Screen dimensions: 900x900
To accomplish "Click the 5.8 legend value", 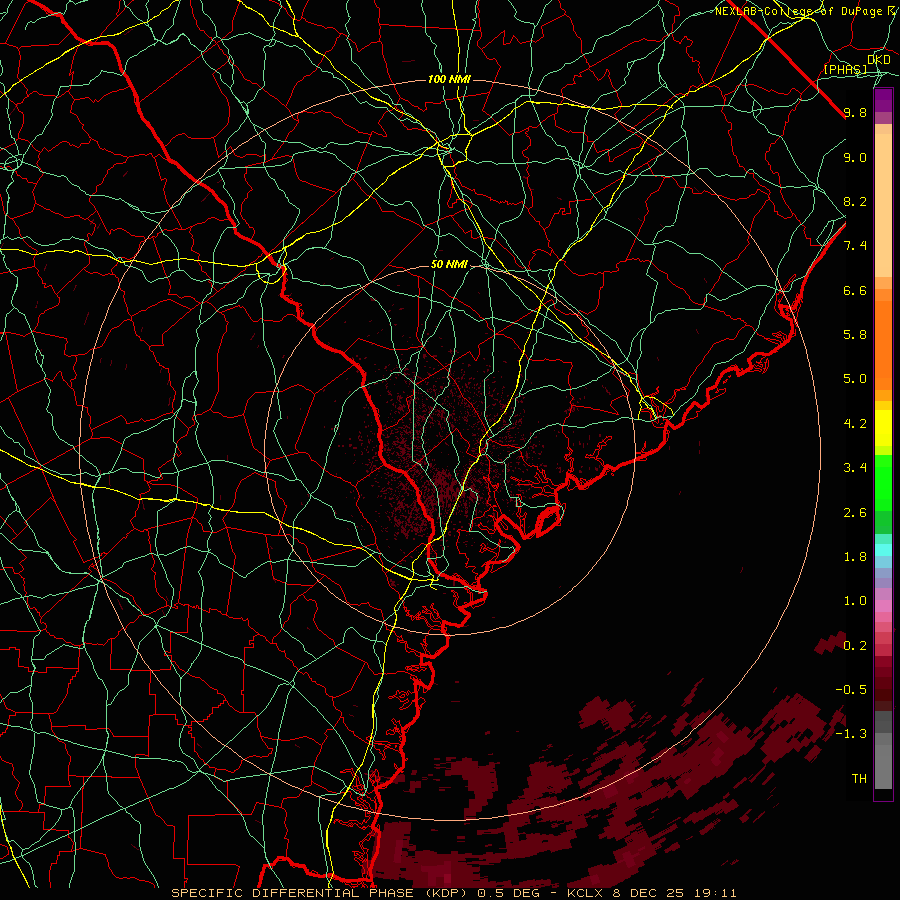I will coord(855,335).
